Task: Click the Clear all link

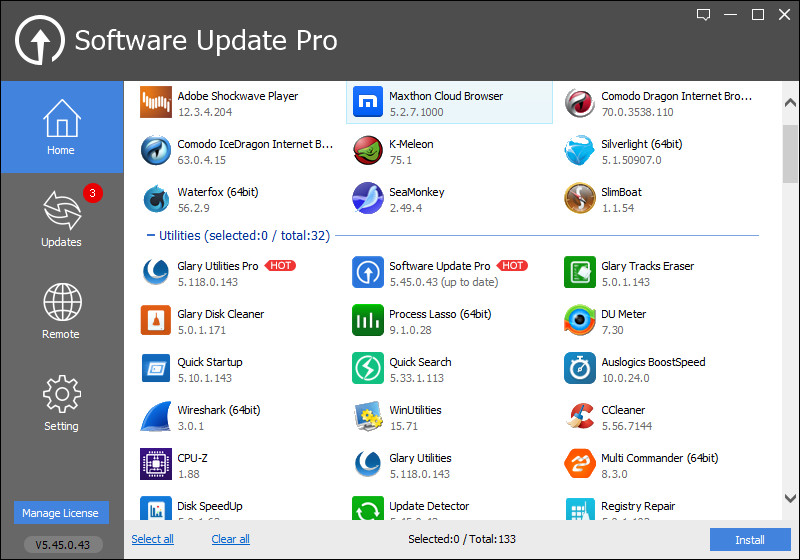Action: tap(231, 539)
